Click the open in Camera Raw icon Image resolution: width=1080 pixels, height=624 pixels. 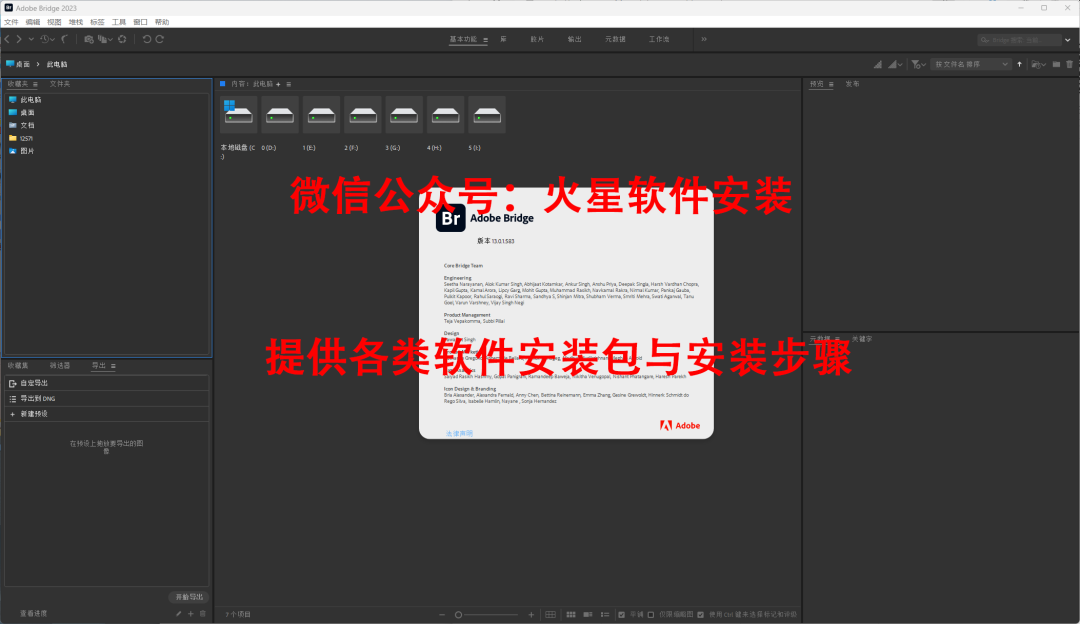(x=122, y=39)
